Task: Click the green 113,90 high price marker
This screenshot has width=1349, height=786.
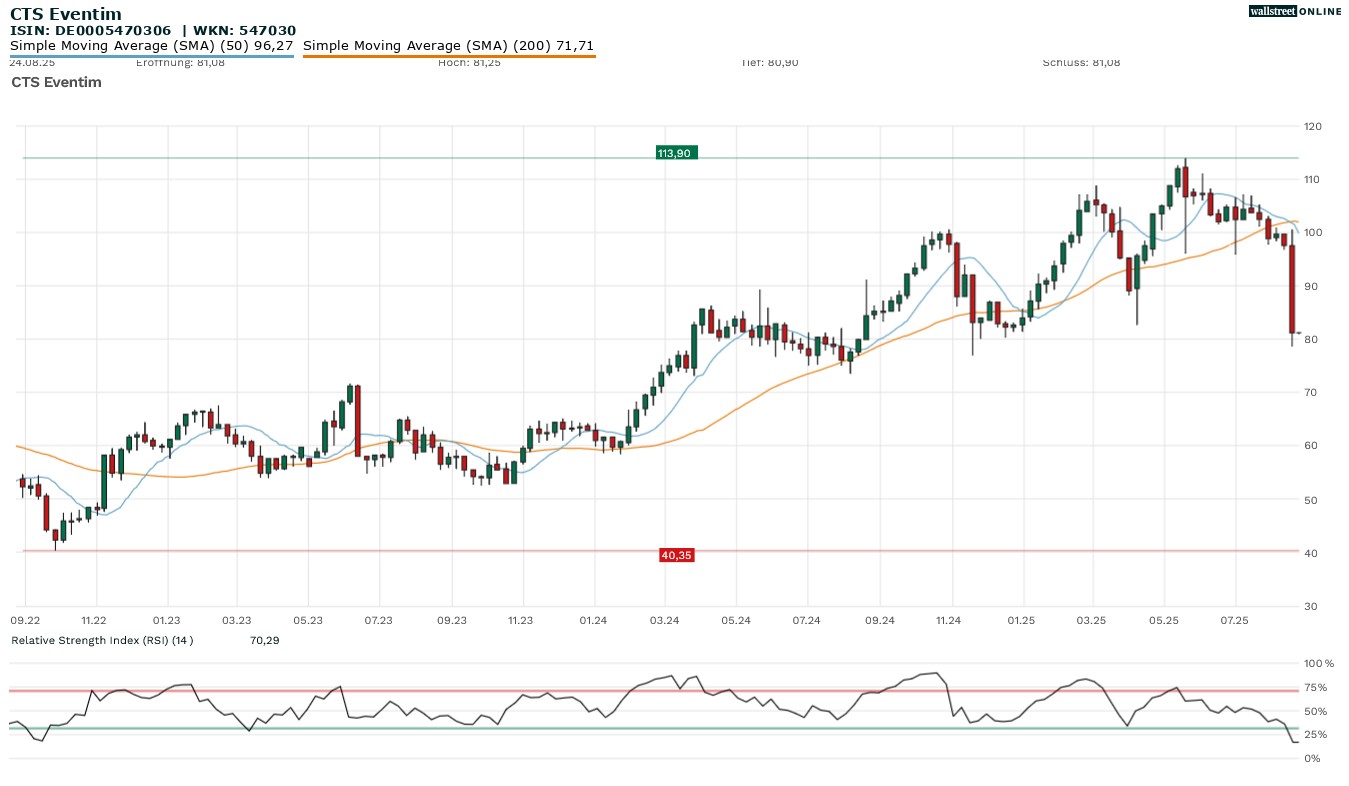Action: [x=676, y=153]
